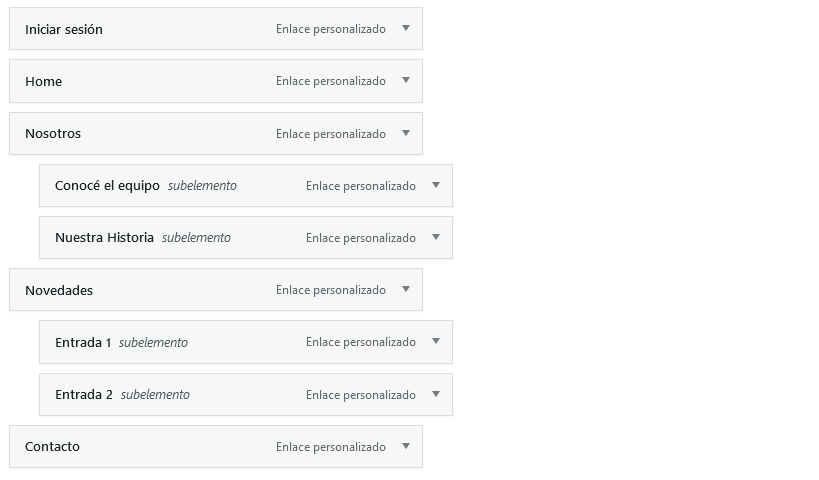Screen dimensions: 819x480
Task: Click Enlace personalizado label on Contacto
Action: (x=330, y=446)
